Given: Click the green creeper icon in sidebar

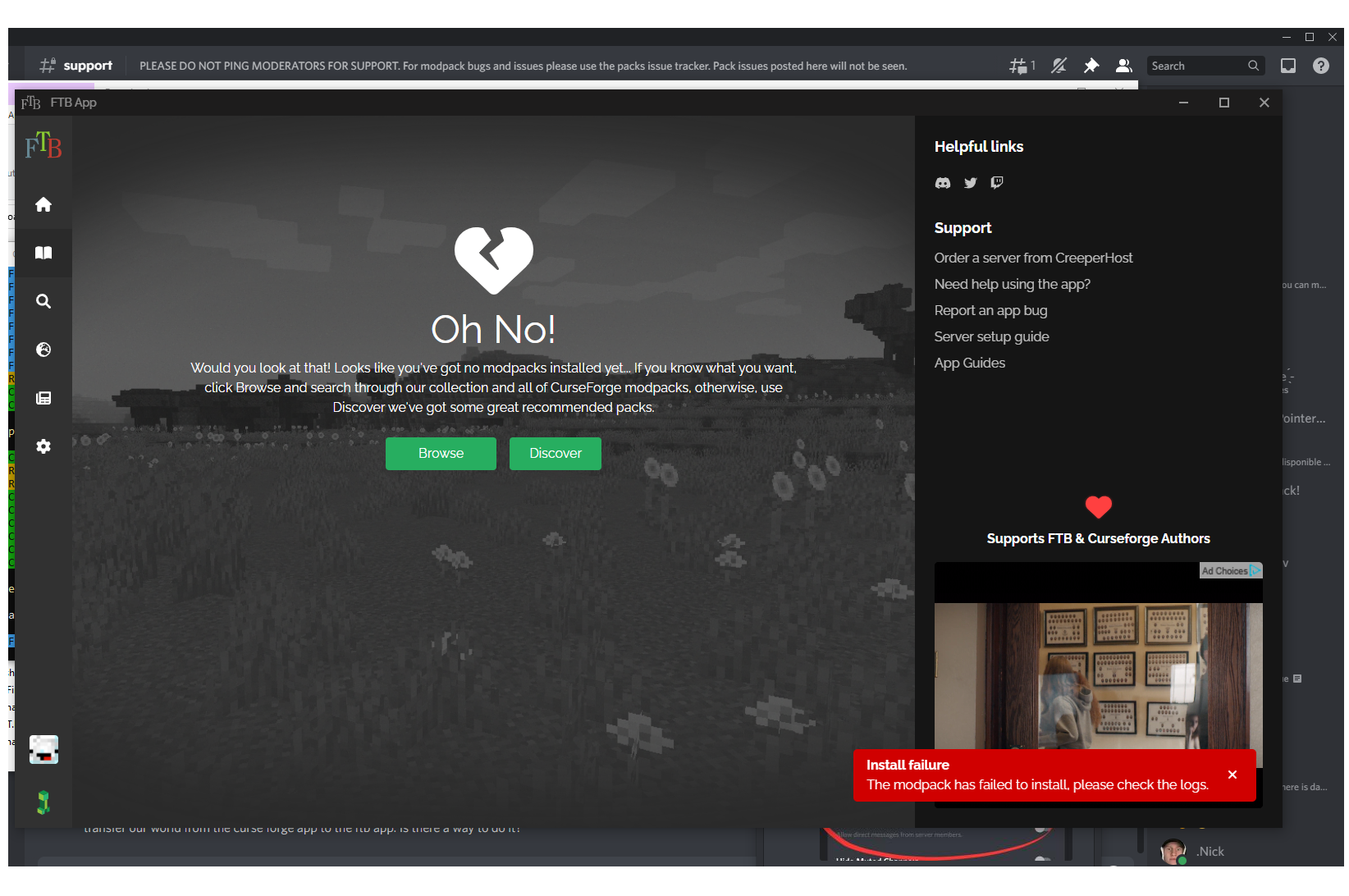Looking at the screenshot, I should (43, 802).
